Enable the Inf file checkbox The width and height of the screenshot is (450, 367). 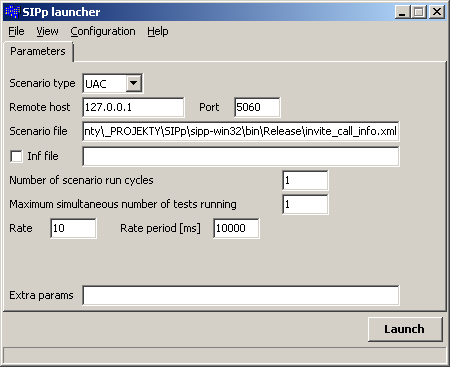[x=16, y=156]
